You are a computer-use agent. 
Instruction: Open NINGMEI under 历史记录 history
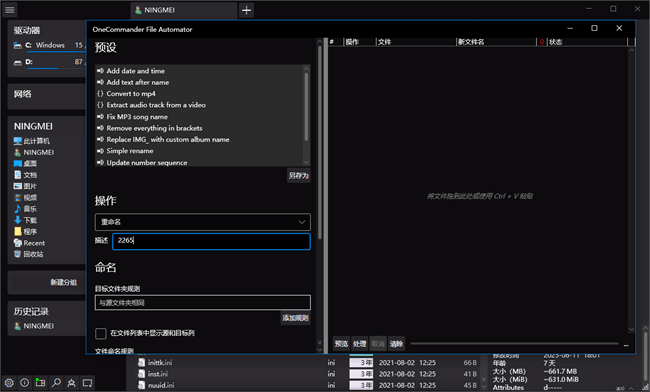coord(34,326)
